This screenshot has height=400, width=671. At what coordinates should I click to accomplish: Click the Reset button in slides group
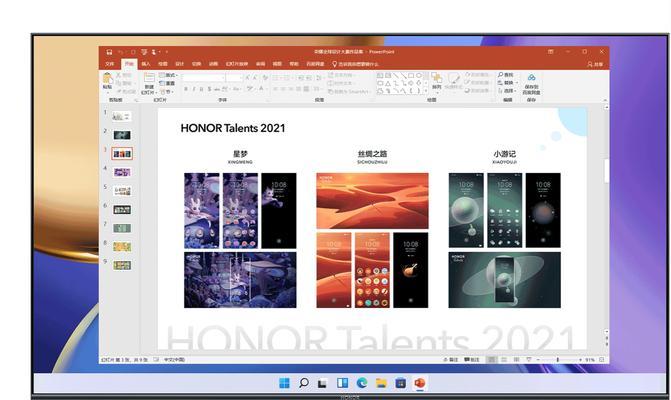click(167, 83)
